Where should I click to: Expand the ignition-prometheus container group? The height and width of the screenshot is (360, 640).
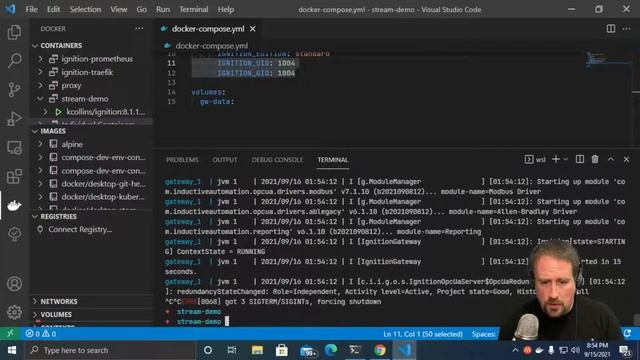40,59
